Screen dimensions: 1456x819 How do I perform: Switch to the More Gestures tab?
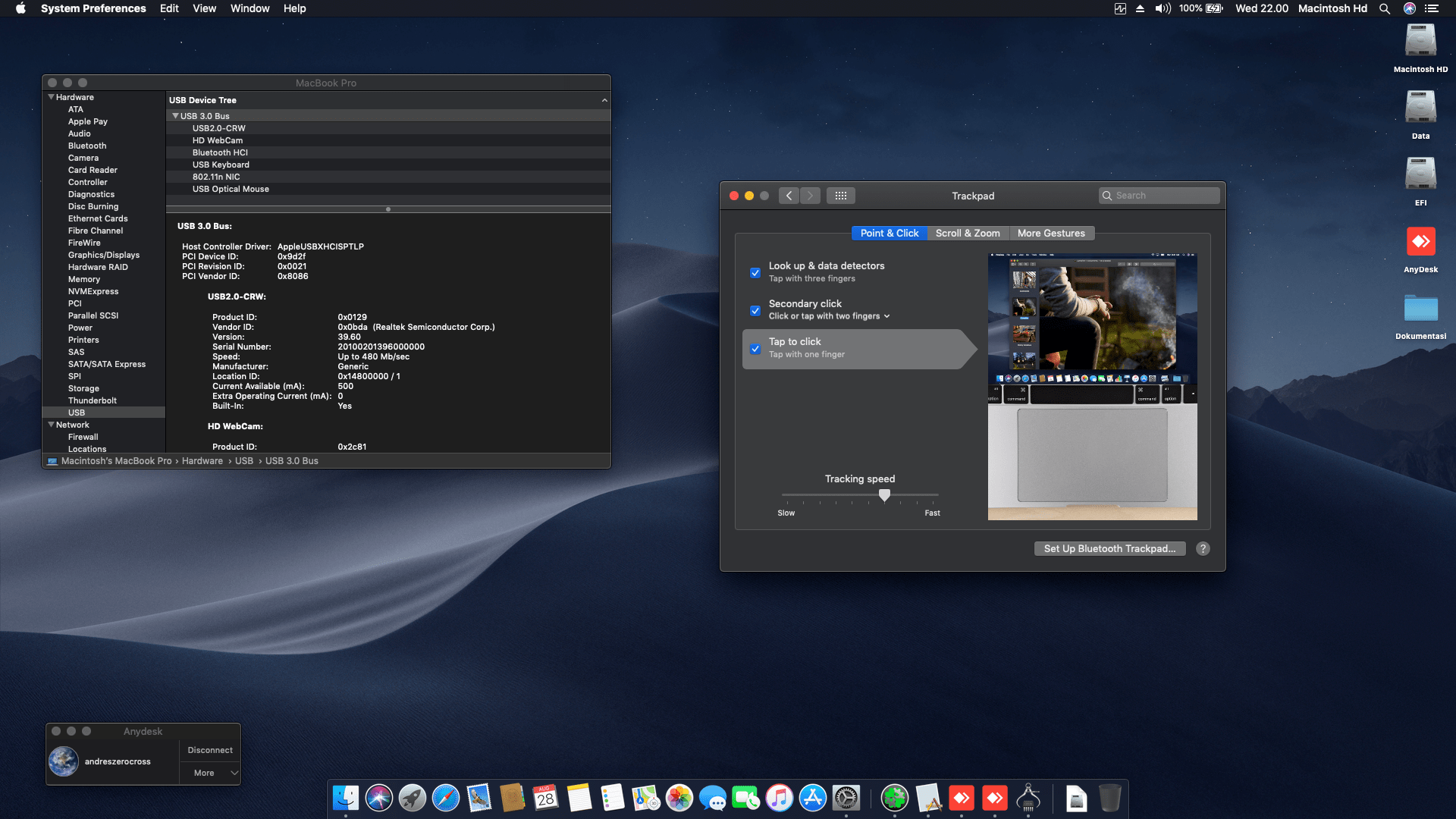1051,233
